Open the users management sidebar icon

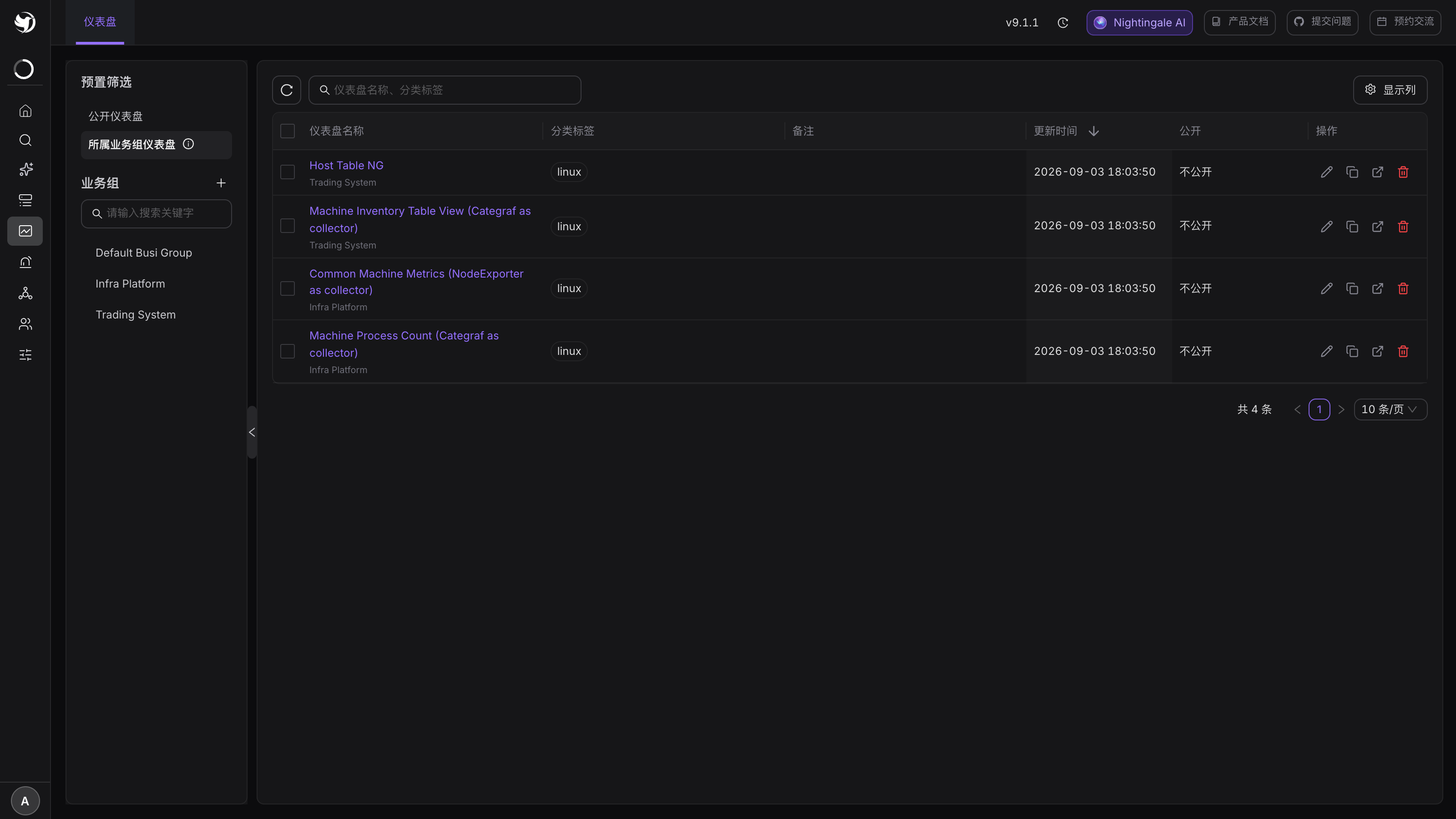point(25,324)
